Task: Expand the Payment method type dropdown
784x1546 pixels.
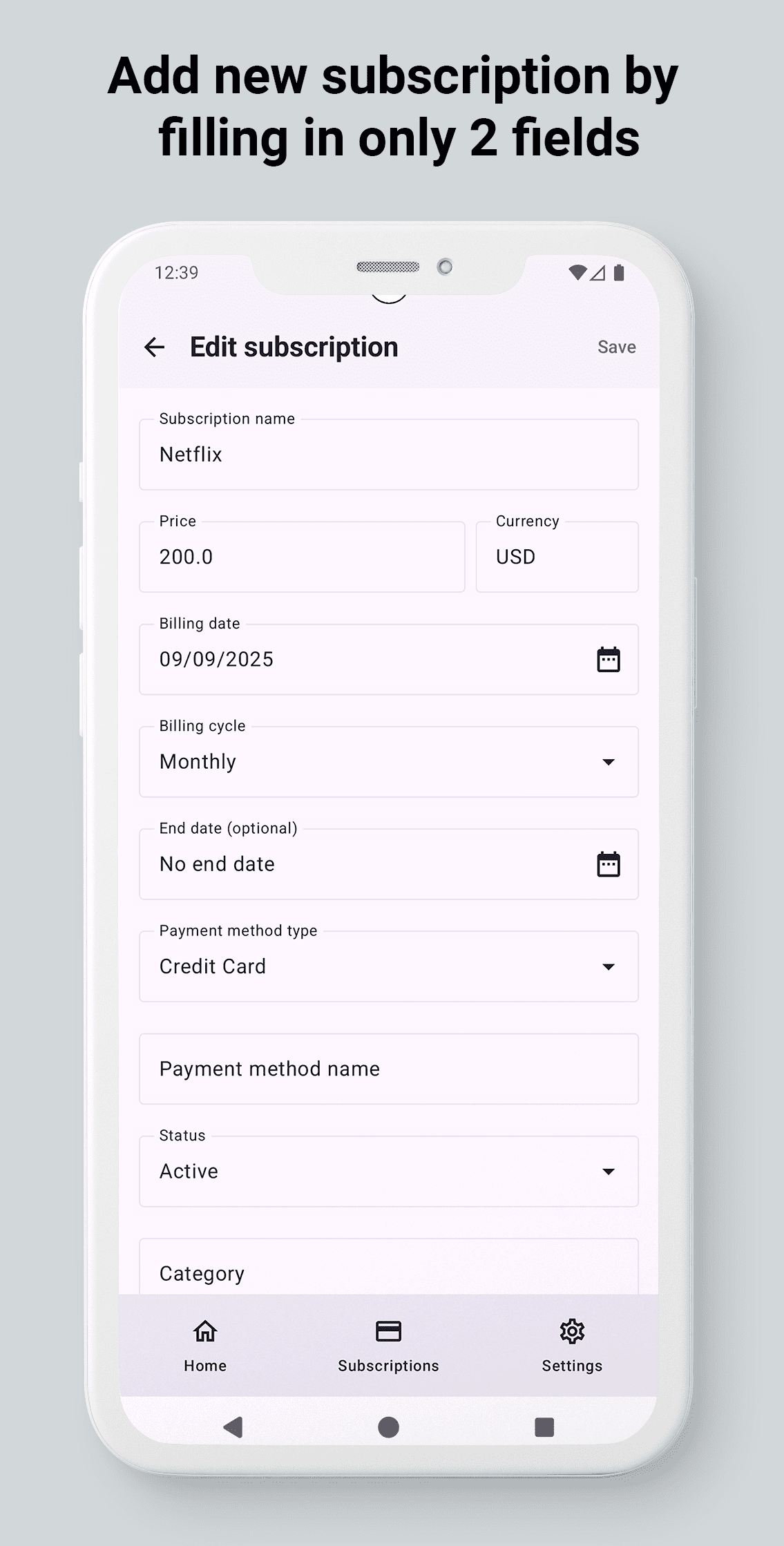Action: tap(608, 966)
